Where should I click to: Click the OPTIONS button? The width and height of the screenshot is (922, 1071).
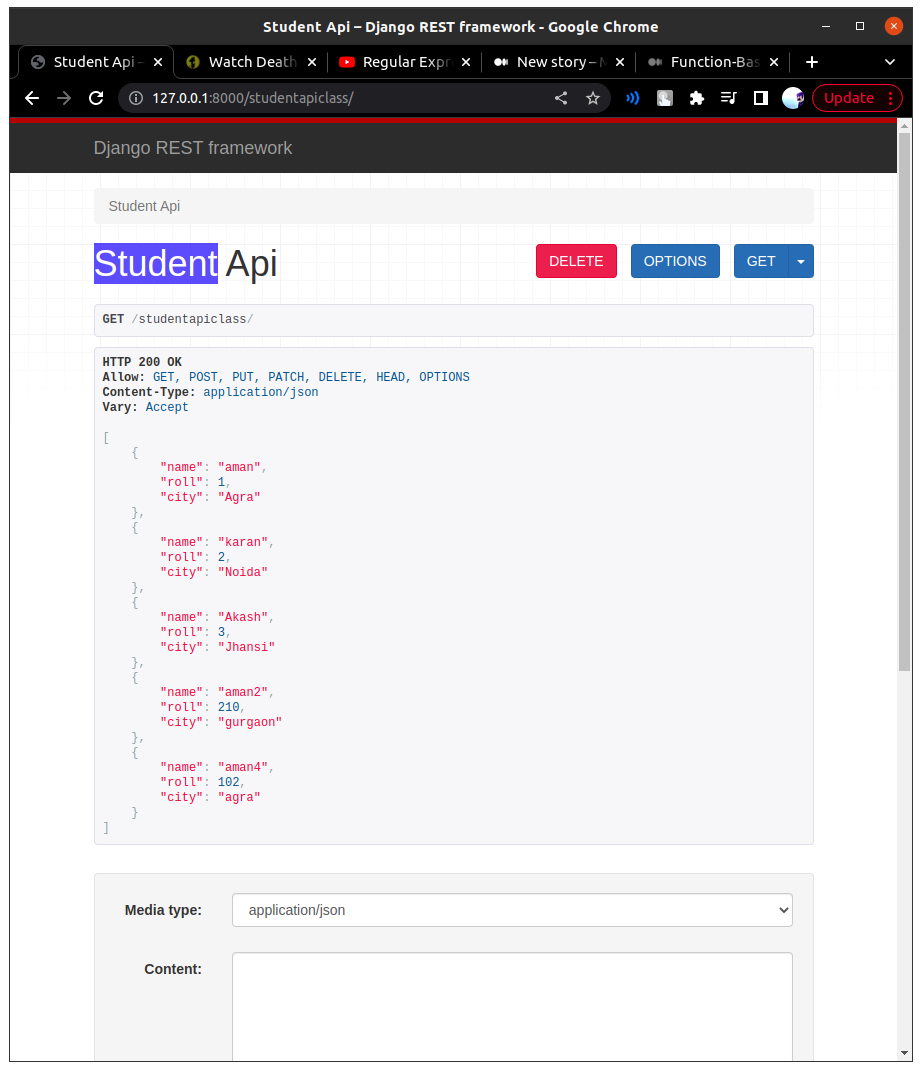pyautogui.click(x=675, y=260)
